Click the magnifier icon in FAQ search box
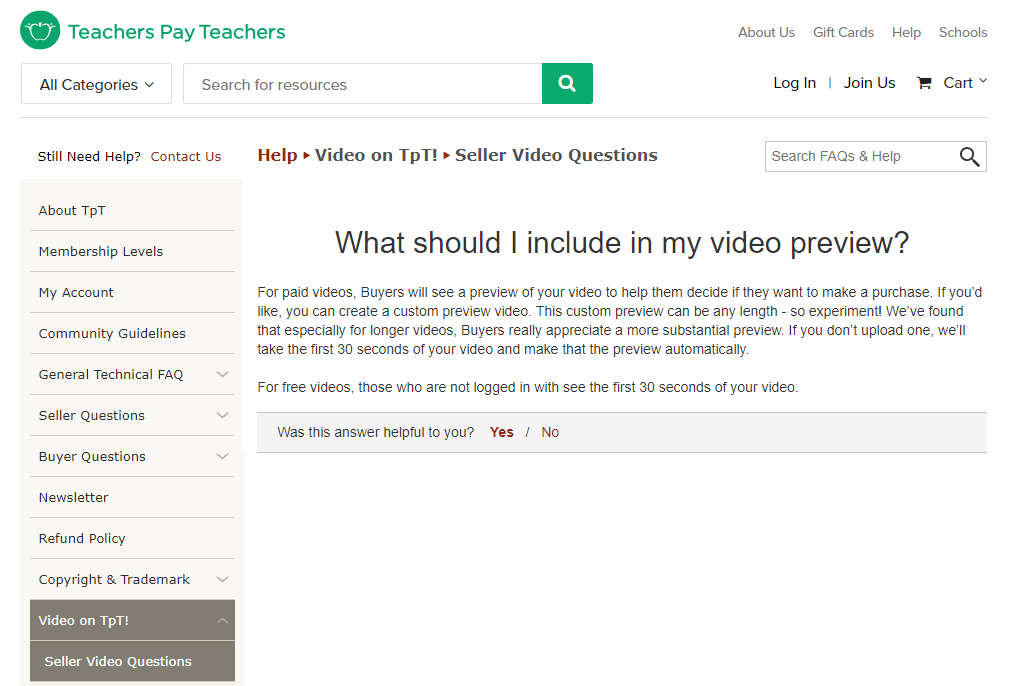The width and height of the screenshot is (1023, 686). [969, 157]
